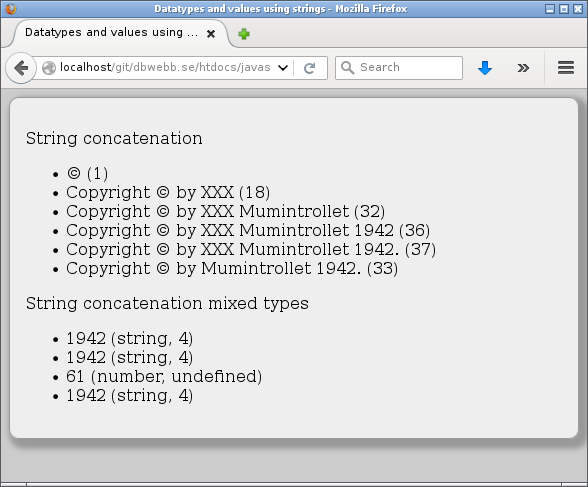The height and width of the screenshot is (487, 588).
Task: Close the Datatypes and values tab
Action: (x=211, y=34)
